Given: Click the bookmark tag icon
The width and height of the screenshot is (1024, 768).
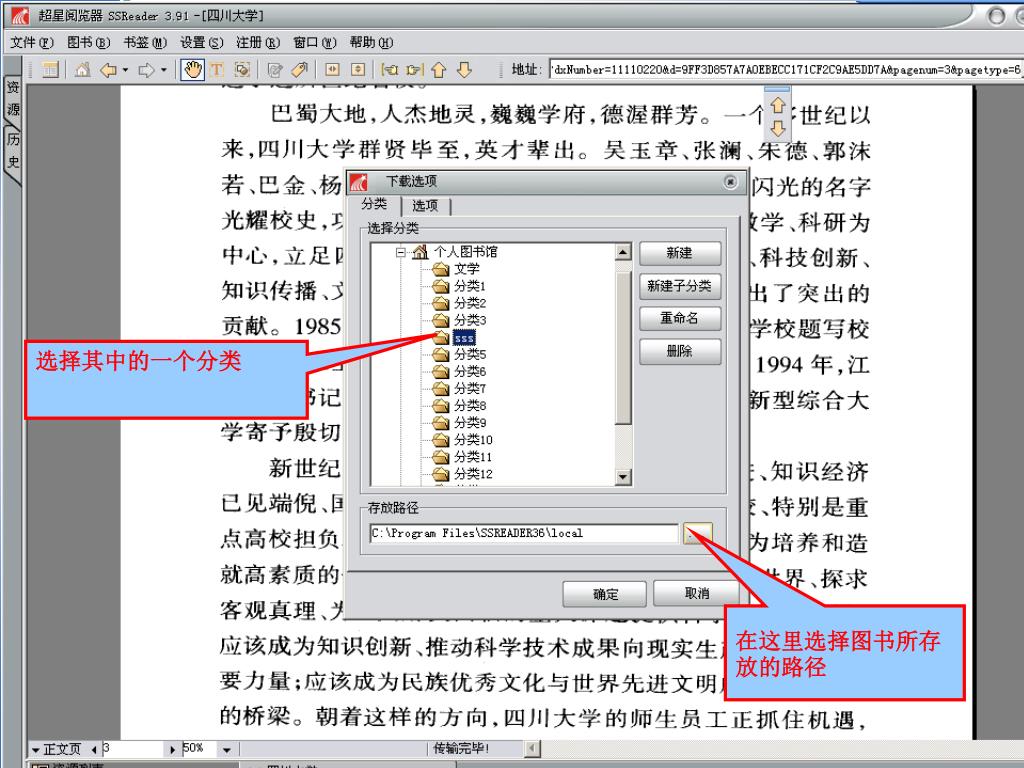Looking at the screenshot, I should pos(299,69).
